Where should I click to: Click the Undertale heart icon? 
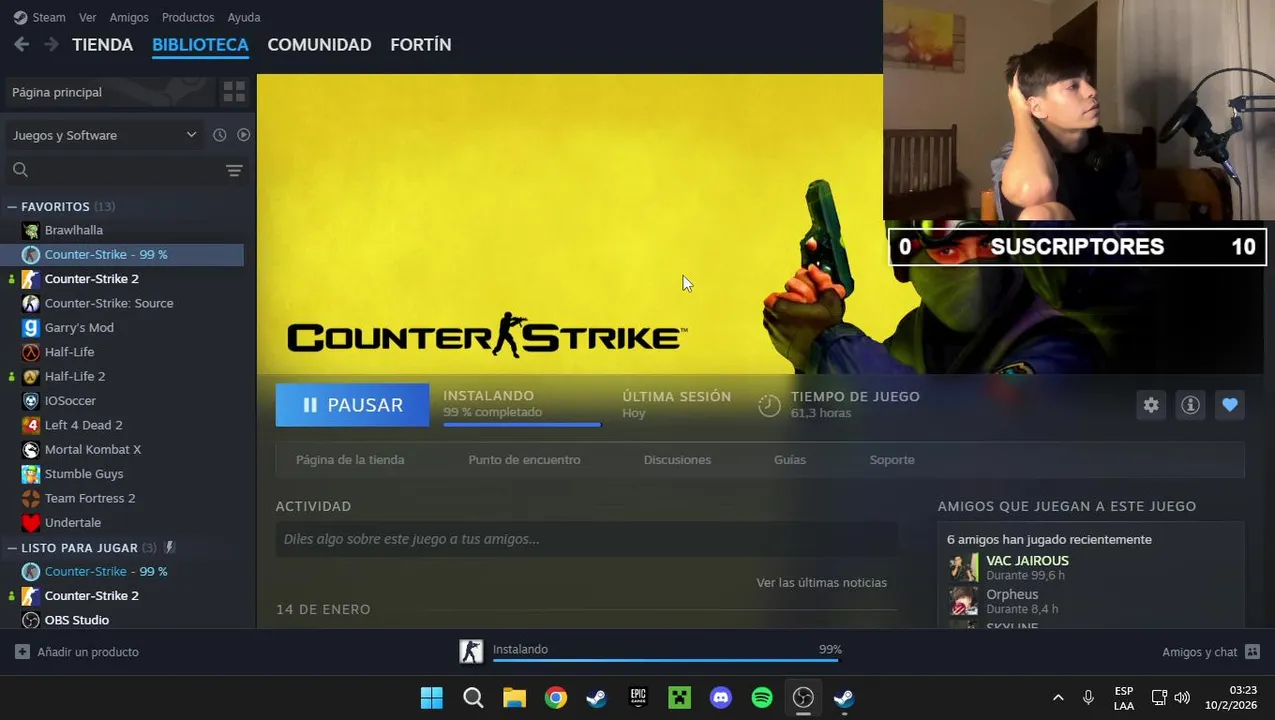pyautogui.click(x=31, y=522)
